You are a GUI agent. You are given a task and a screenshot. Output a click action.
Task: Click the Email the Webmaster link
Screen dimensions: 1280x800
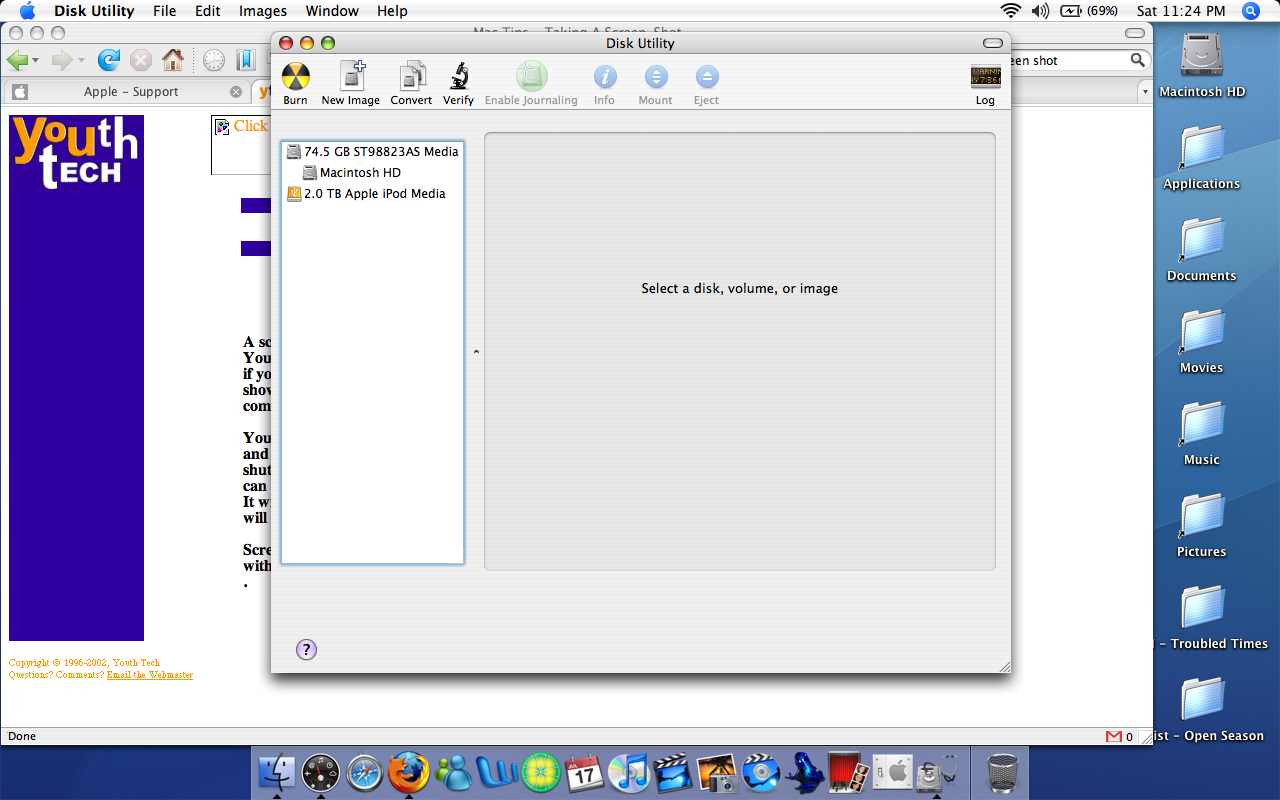point(150,675)
